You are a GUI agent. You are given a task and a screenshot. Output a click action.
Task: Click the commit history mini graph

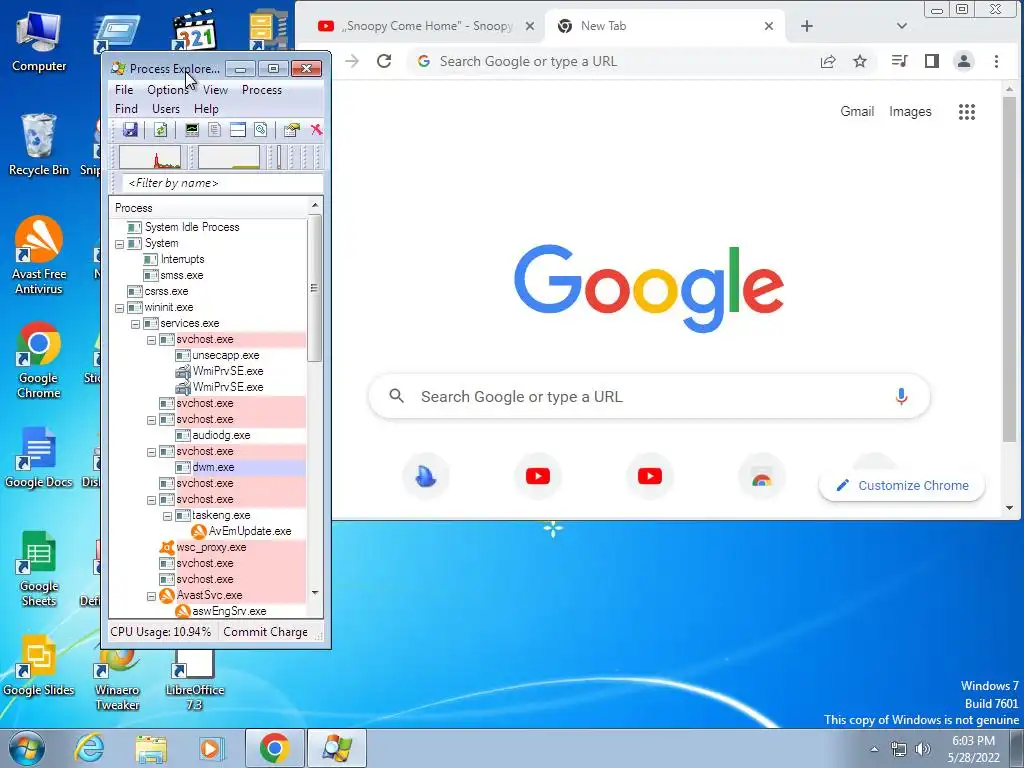[229, 157]
